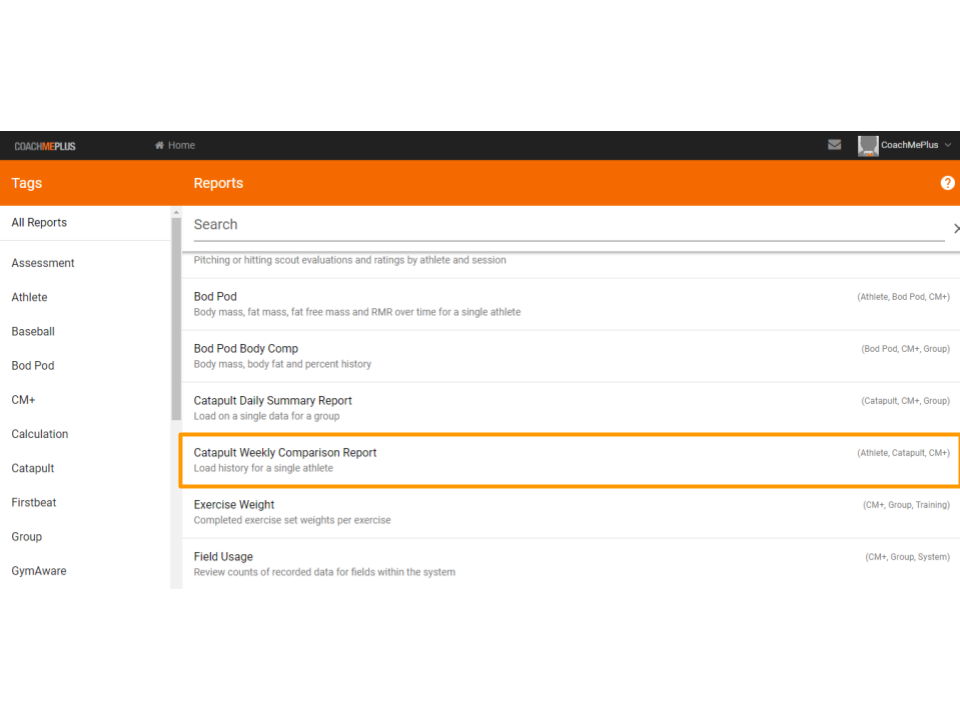Click 'Load history for a single athlete' description
This screenshot has height=720, width=960.
click(263, 468)
